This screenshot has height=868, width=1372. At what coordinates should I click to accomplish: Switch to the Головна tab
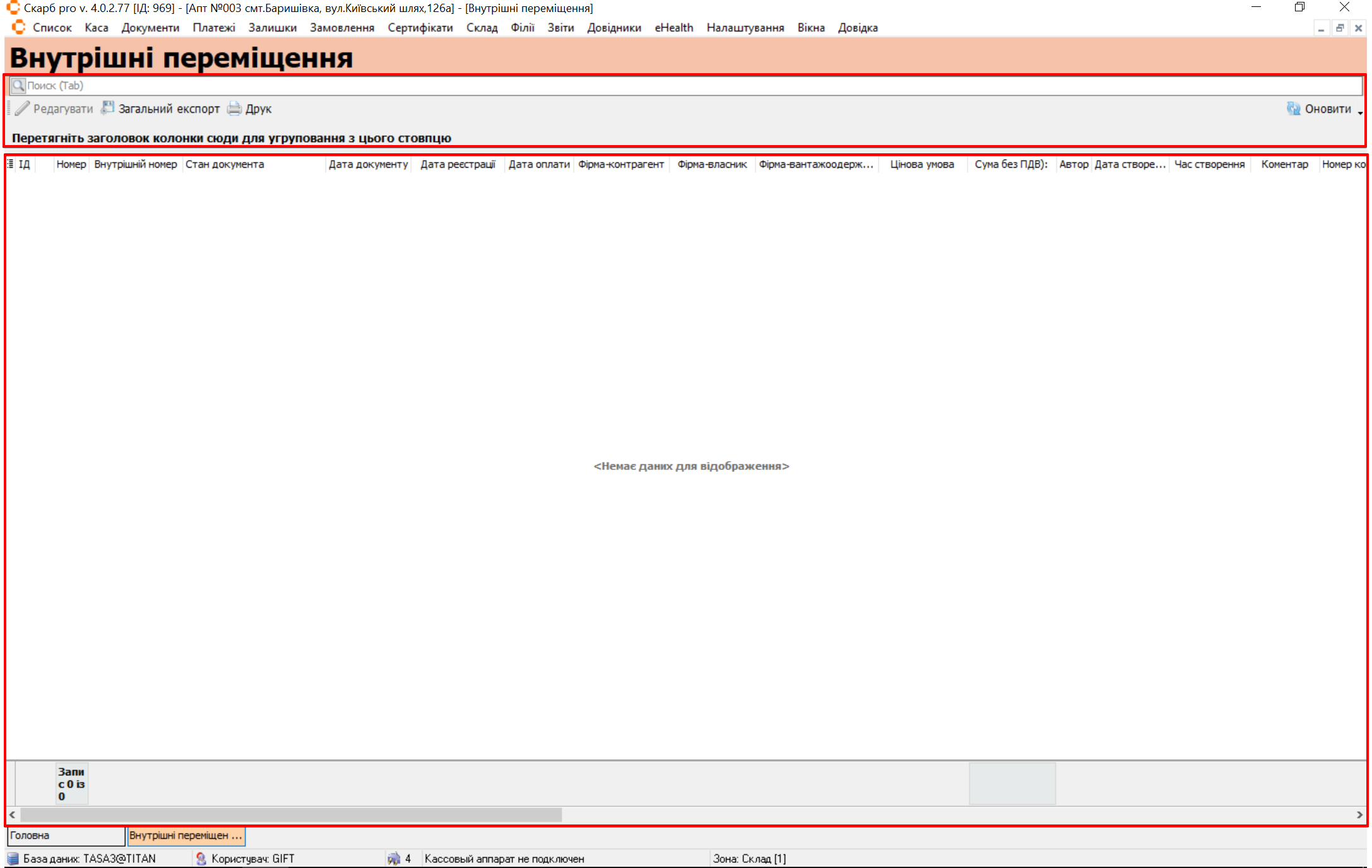(x=65, y=835)
